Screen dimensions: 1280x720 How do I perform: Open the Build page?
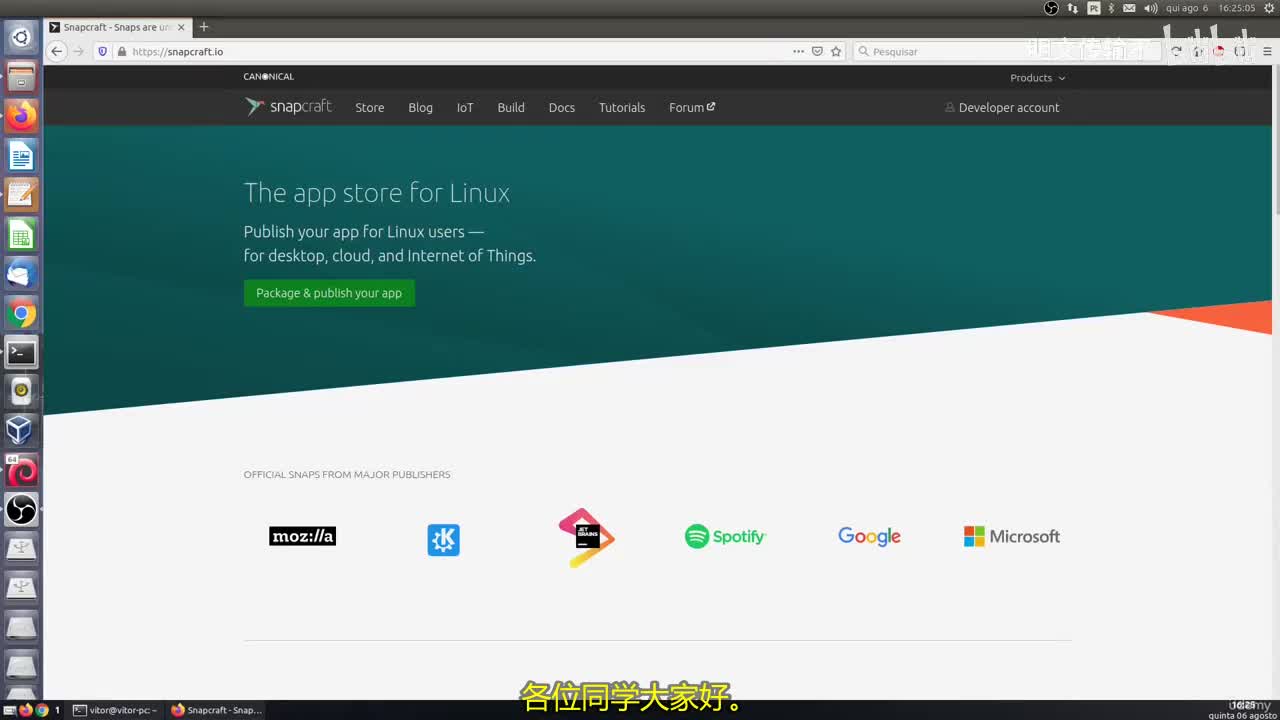pos(511,108)
